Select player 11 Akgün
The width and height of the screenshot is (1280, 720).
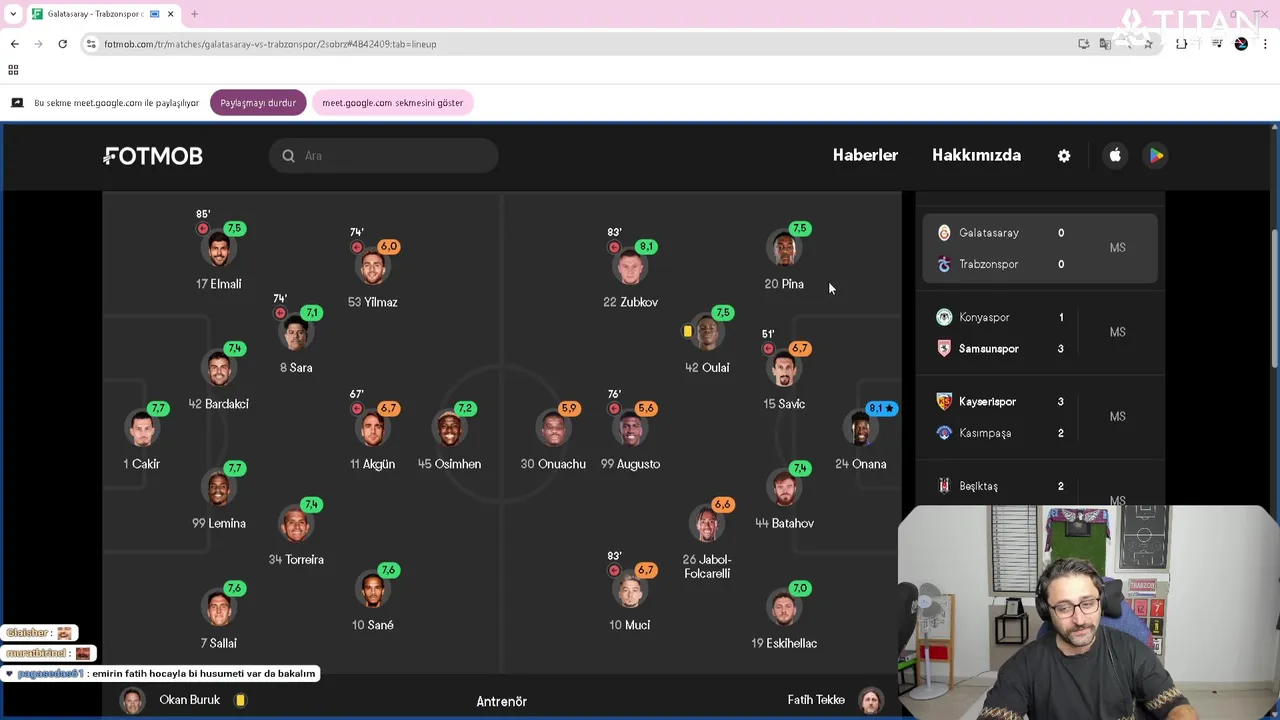click(x=373, y=436)
